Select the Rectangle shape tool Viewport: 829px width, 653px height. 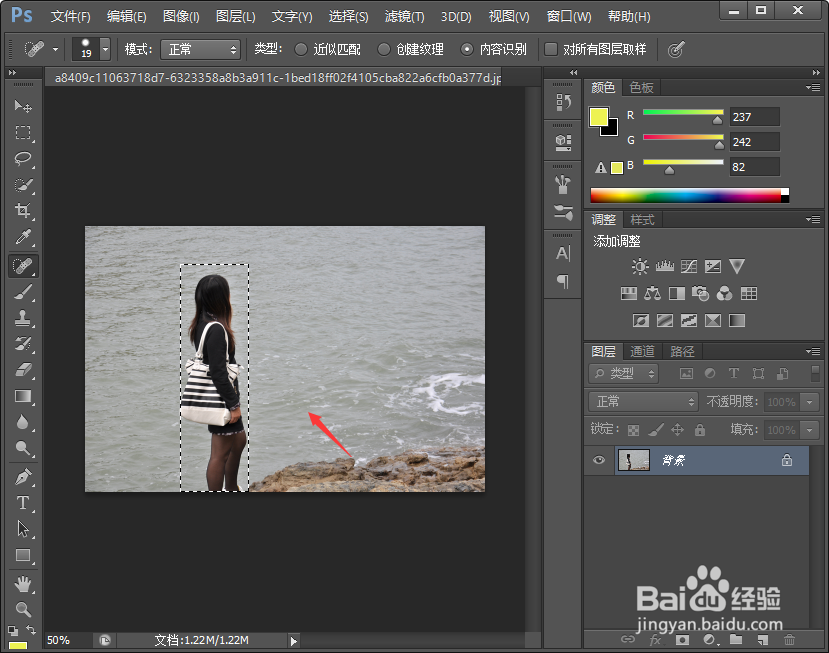(23, 555)
